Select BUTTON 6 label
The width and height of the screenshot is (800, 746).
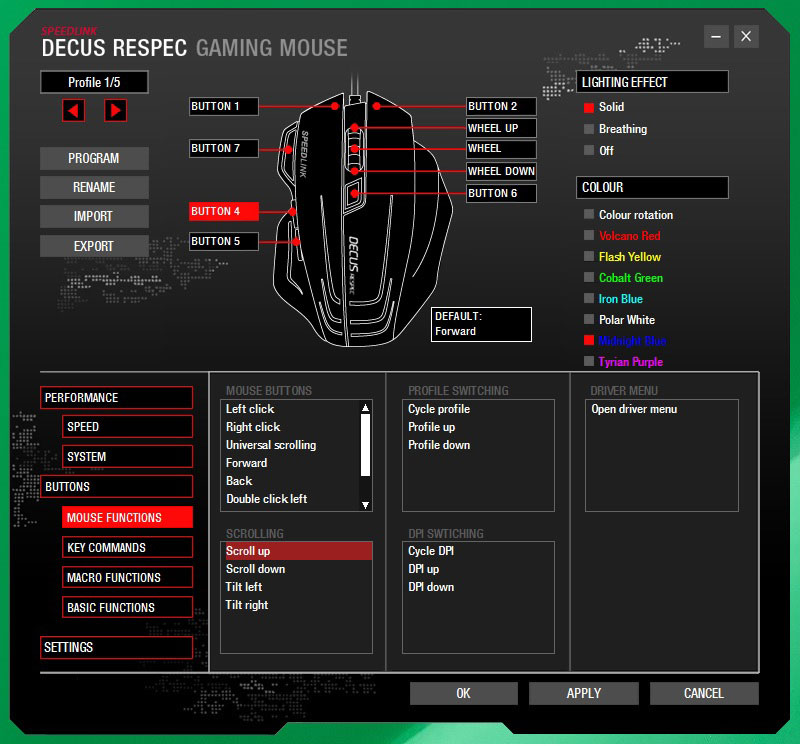point(501,193)
